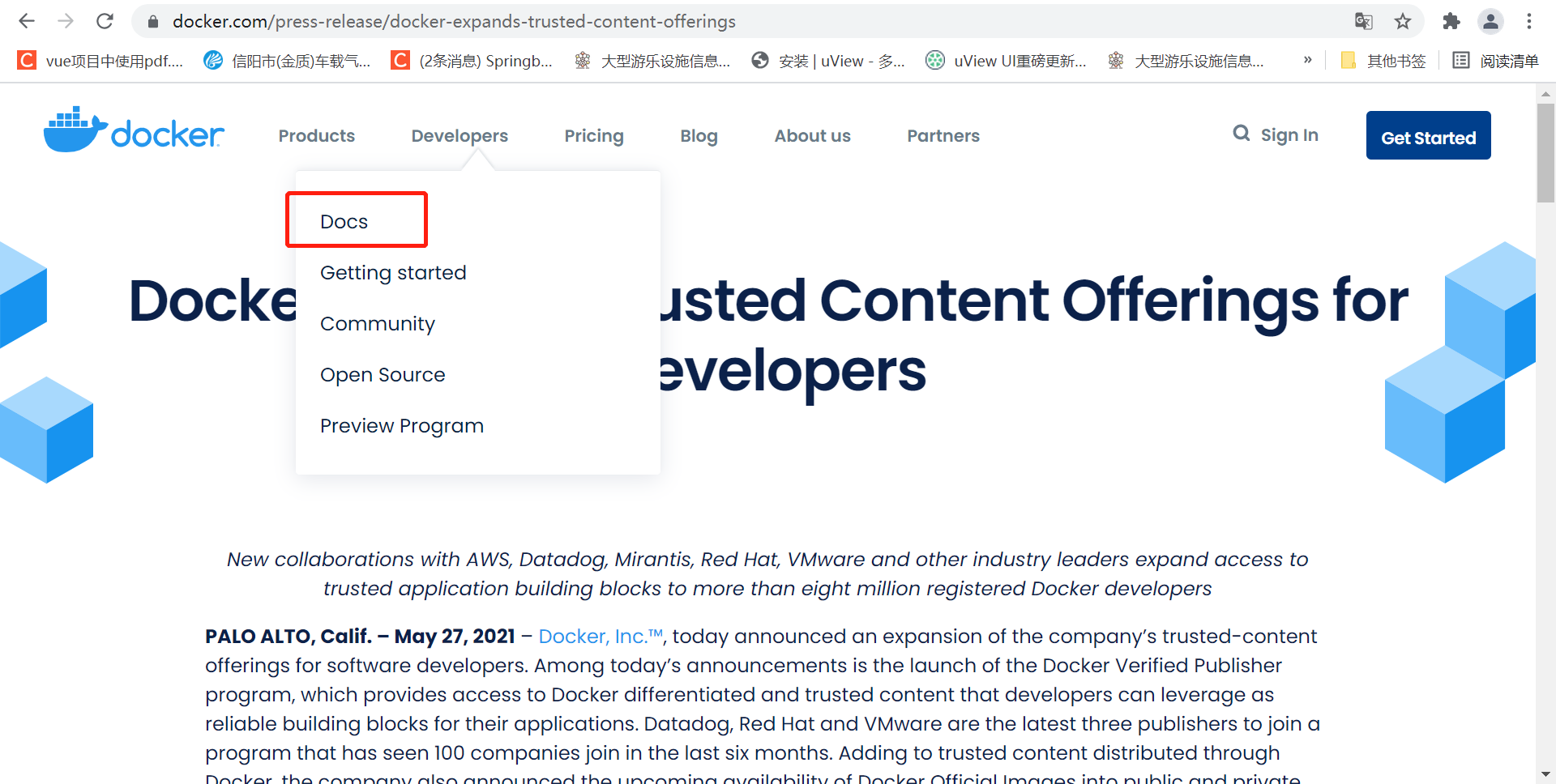Open the 其他书签 bookmarks folder

[1383, 61]
